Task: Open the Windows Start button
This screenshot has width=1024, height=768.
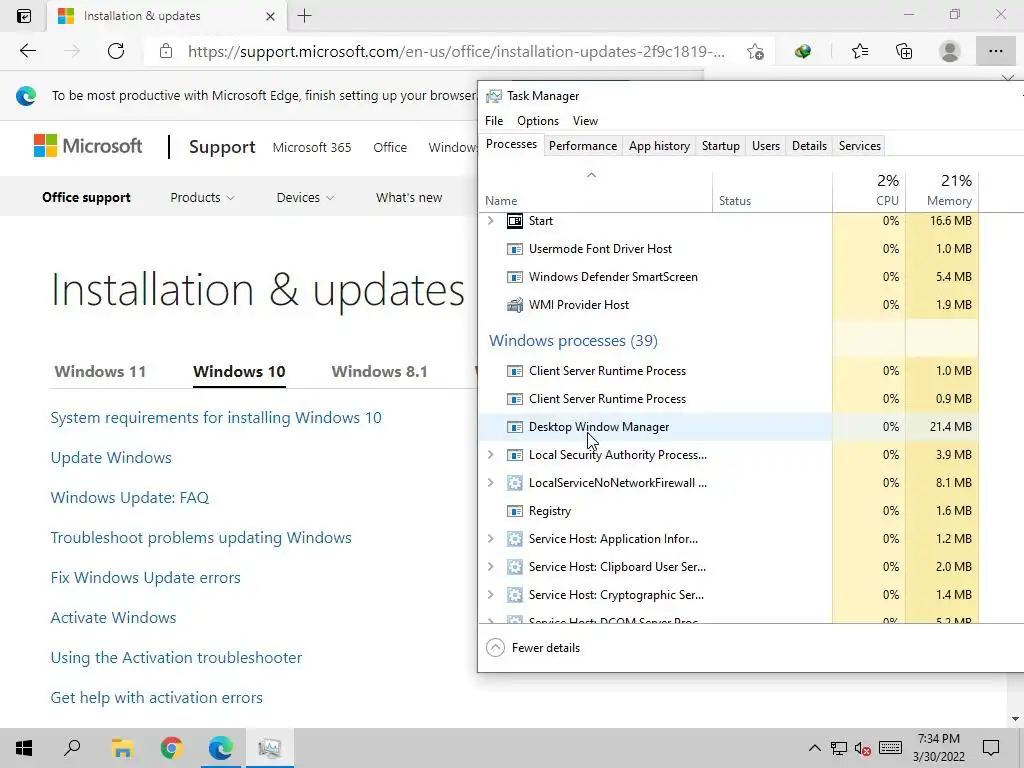Action: click(x=24, y=748)
